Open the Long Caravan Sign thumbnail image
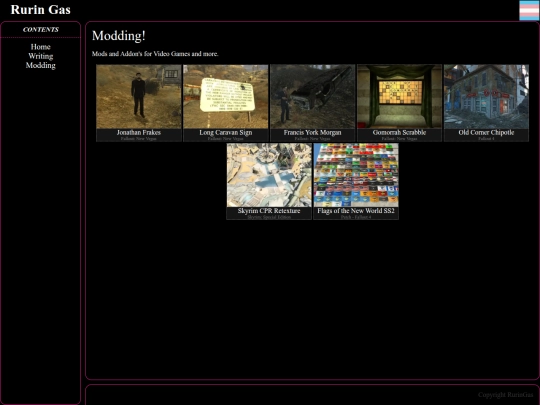The height and width of the screenshot is (405, 540). (x=226, y=97)
